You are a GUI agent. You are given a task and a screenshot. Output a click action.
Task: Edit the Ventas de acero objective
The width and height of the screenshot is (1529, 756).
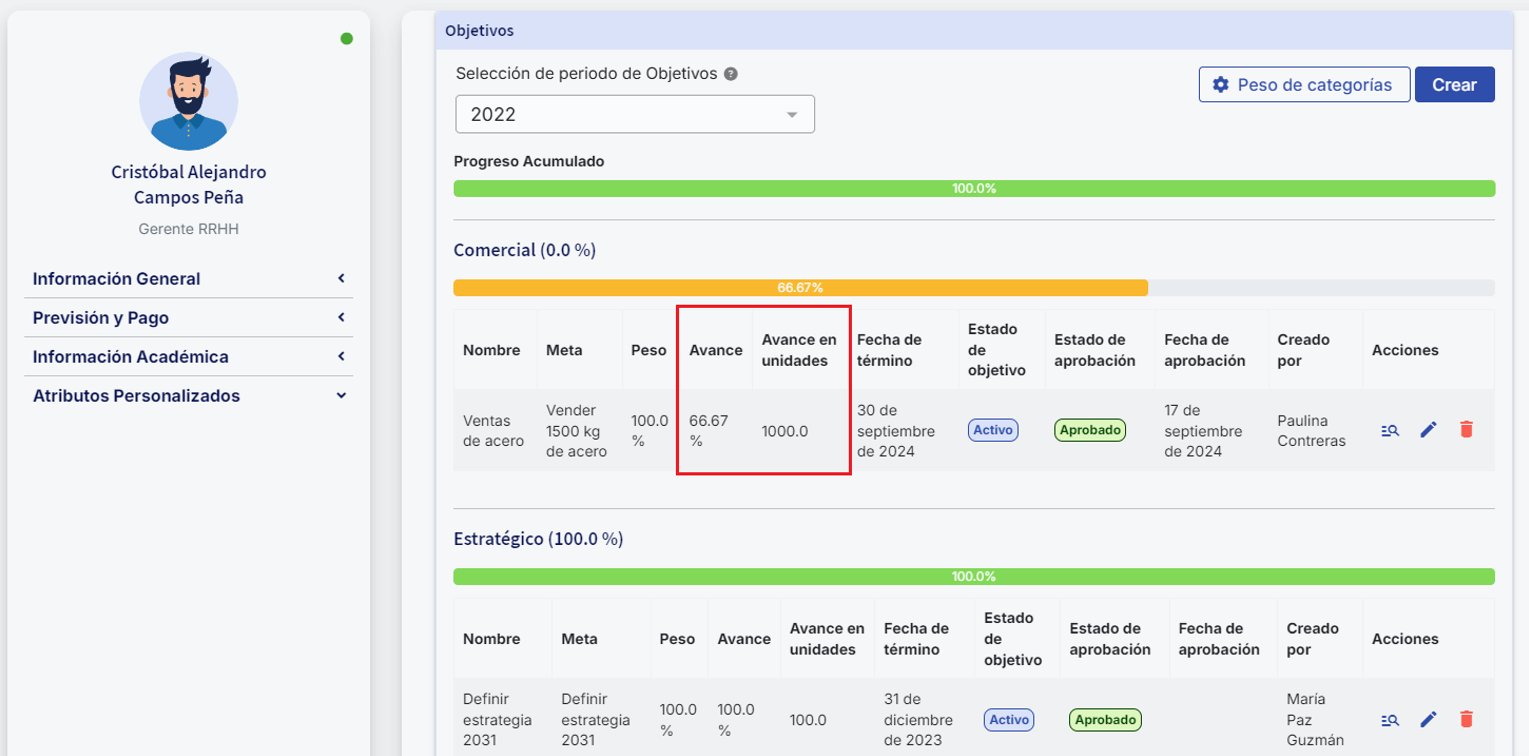[1428, 430]
